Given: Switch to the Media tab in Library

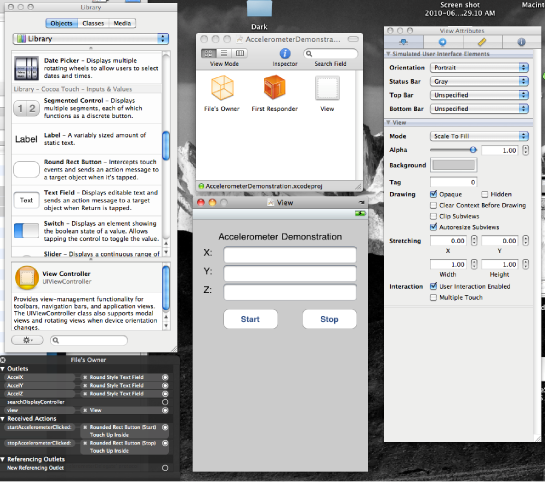Looking at the screenshot, I should (x=122, y=23).
